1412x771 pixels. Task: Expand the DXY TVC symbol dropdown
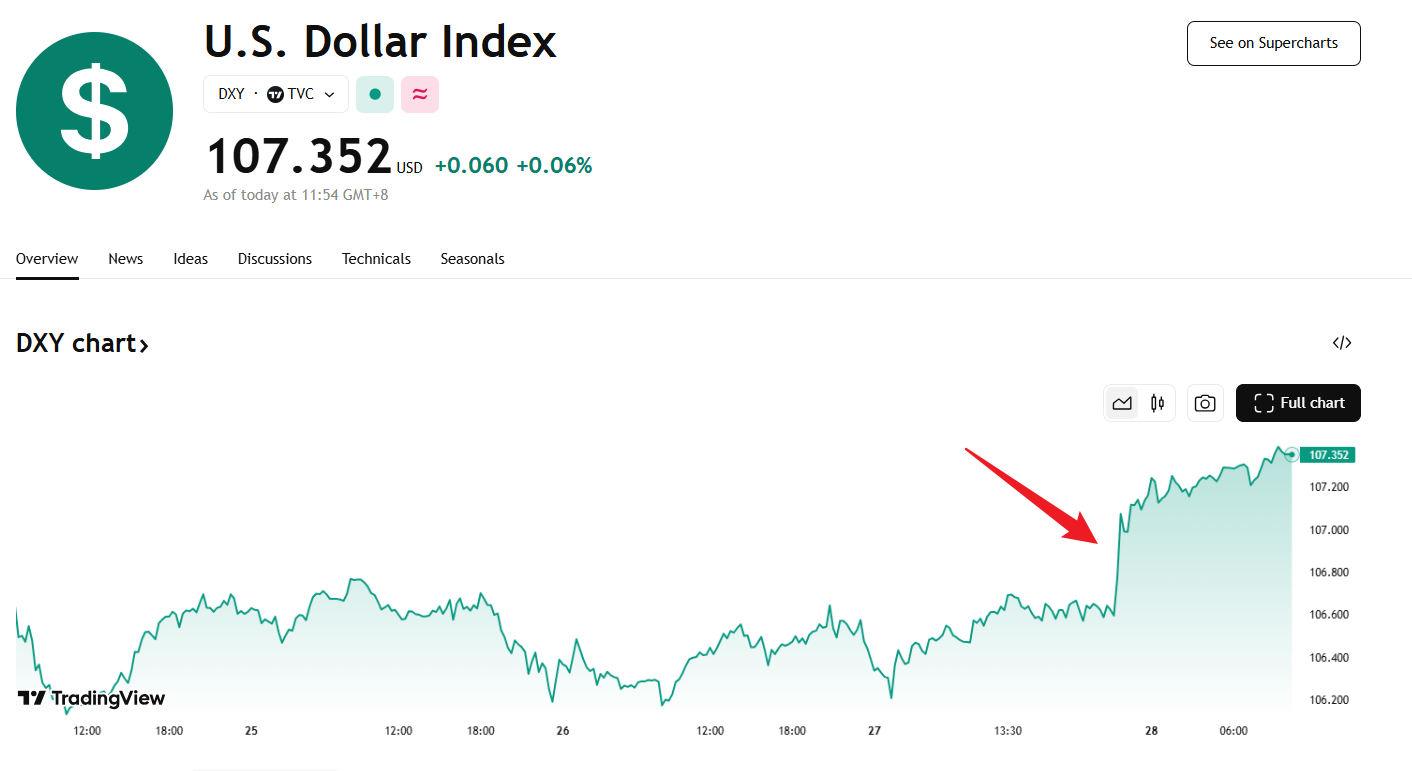329,94
